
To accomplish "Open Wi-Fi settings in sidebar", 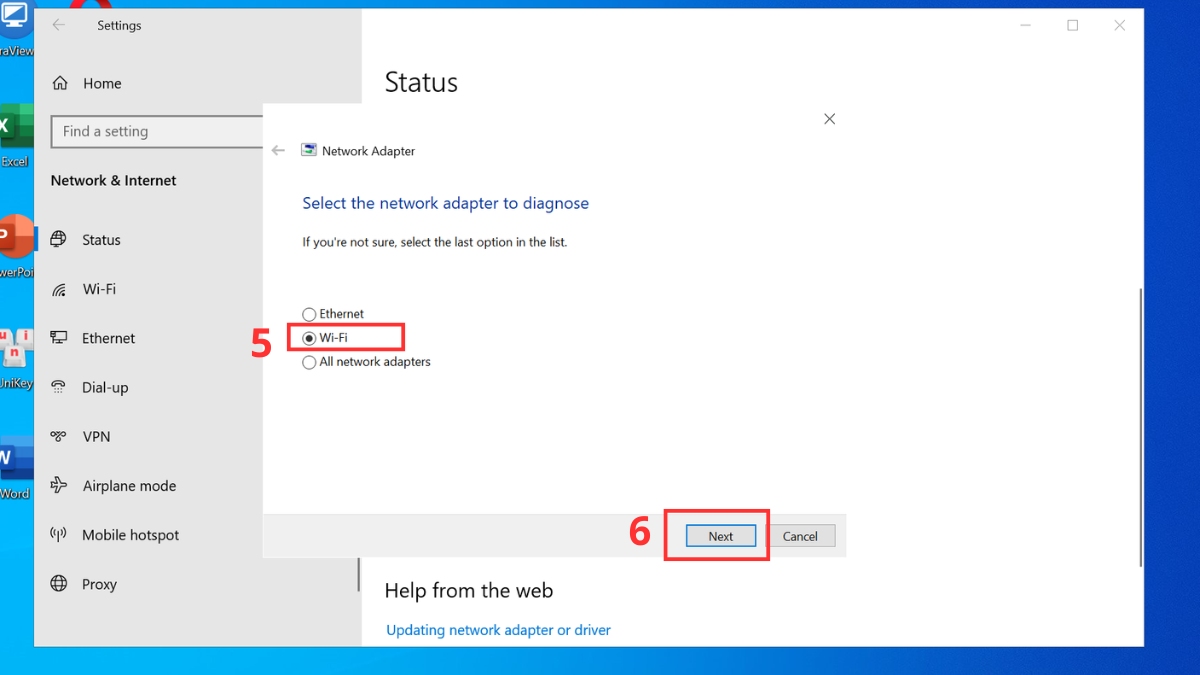I will tap(99, 289).
